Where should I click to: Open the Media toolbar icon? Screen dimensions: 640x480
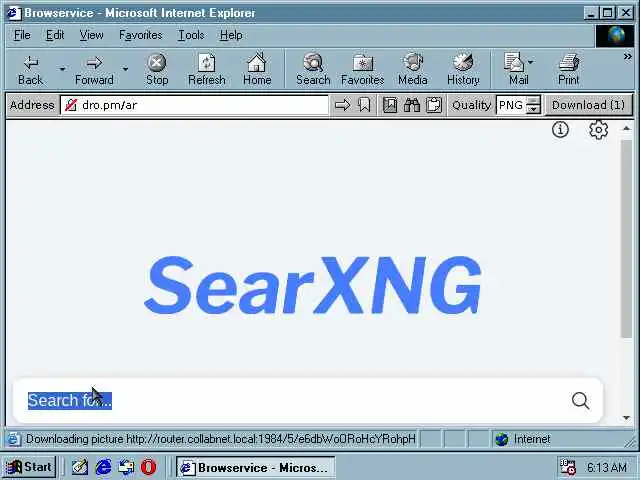413,70
